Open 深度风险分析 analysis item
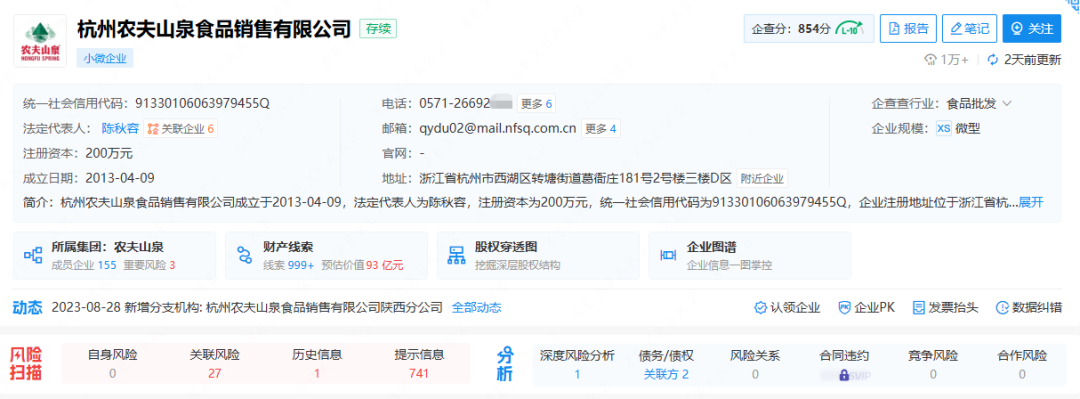Screen dimensions: 1080x399 [x=577, y=365]
